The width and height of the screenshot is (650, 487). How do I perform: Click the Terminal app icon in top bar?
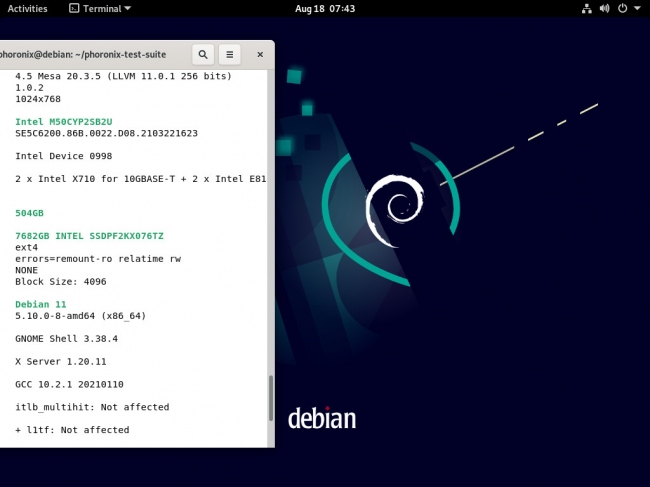click(75, 8)
